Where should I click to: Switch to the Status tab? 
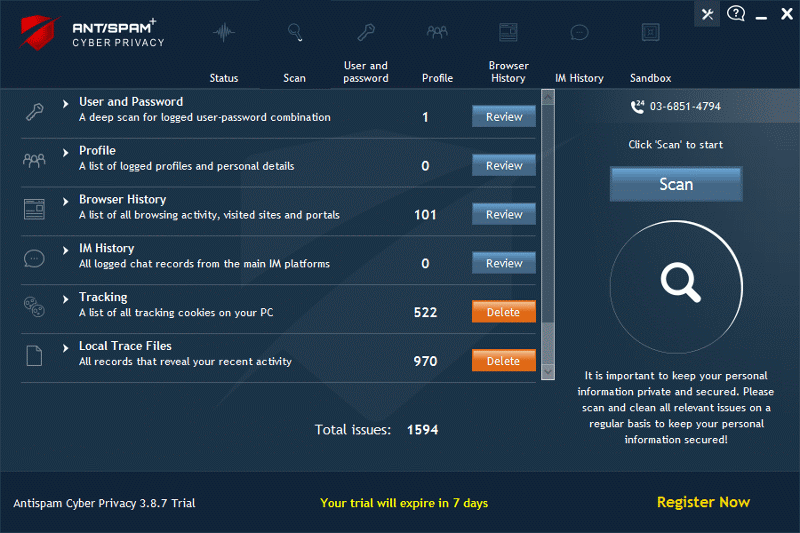[x=223, y=78]
